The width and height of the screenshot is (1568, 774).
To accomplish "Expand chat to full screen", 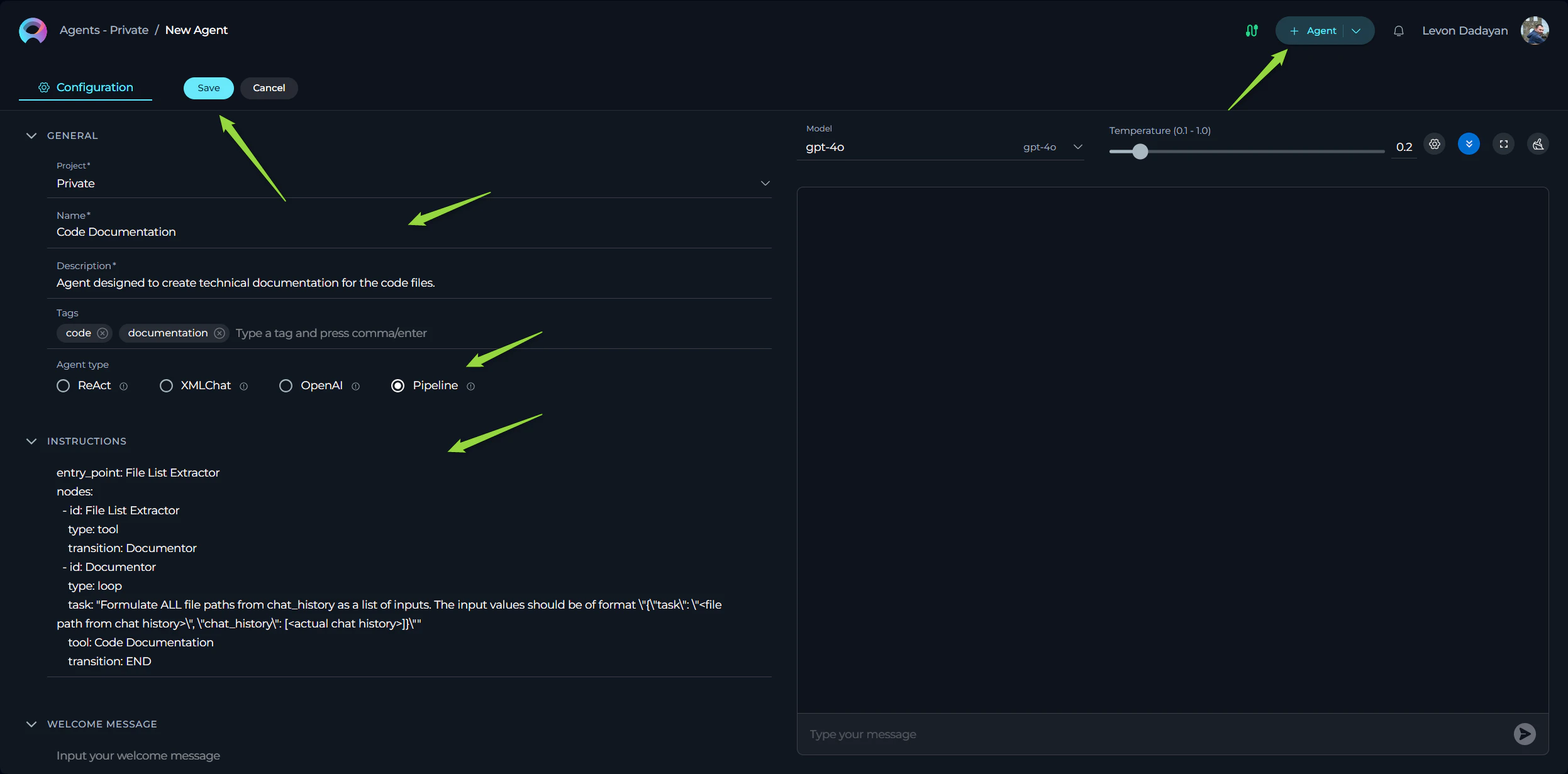I will (x=1503, y=145).
